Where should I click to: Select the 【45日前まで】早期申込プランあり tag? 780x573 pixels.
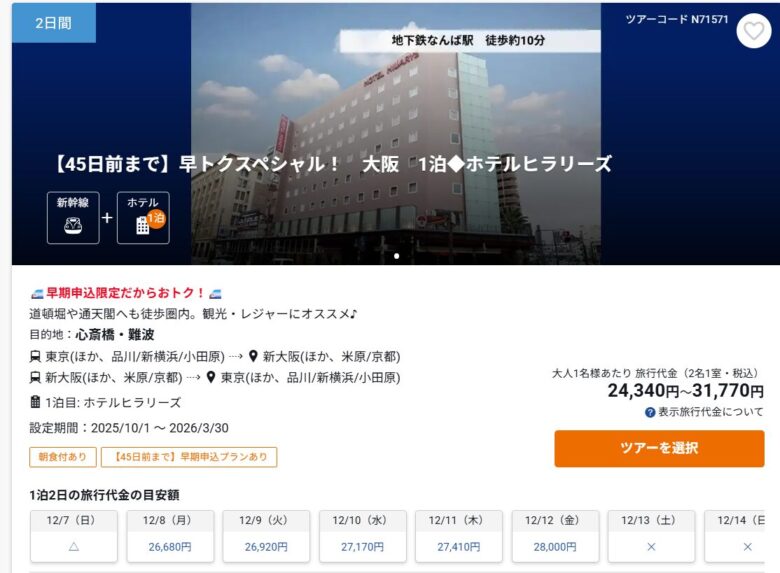click(189, 457)
